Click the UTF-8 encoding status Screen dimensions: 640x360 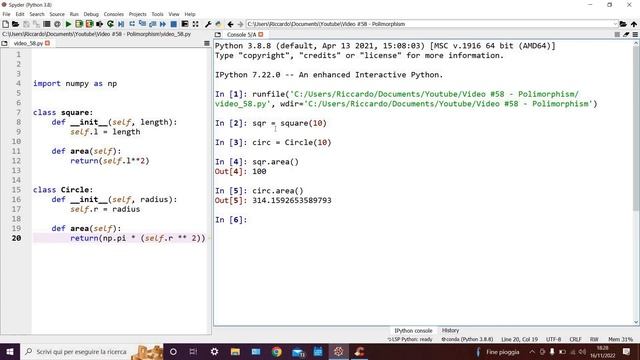tap(553, 340)
